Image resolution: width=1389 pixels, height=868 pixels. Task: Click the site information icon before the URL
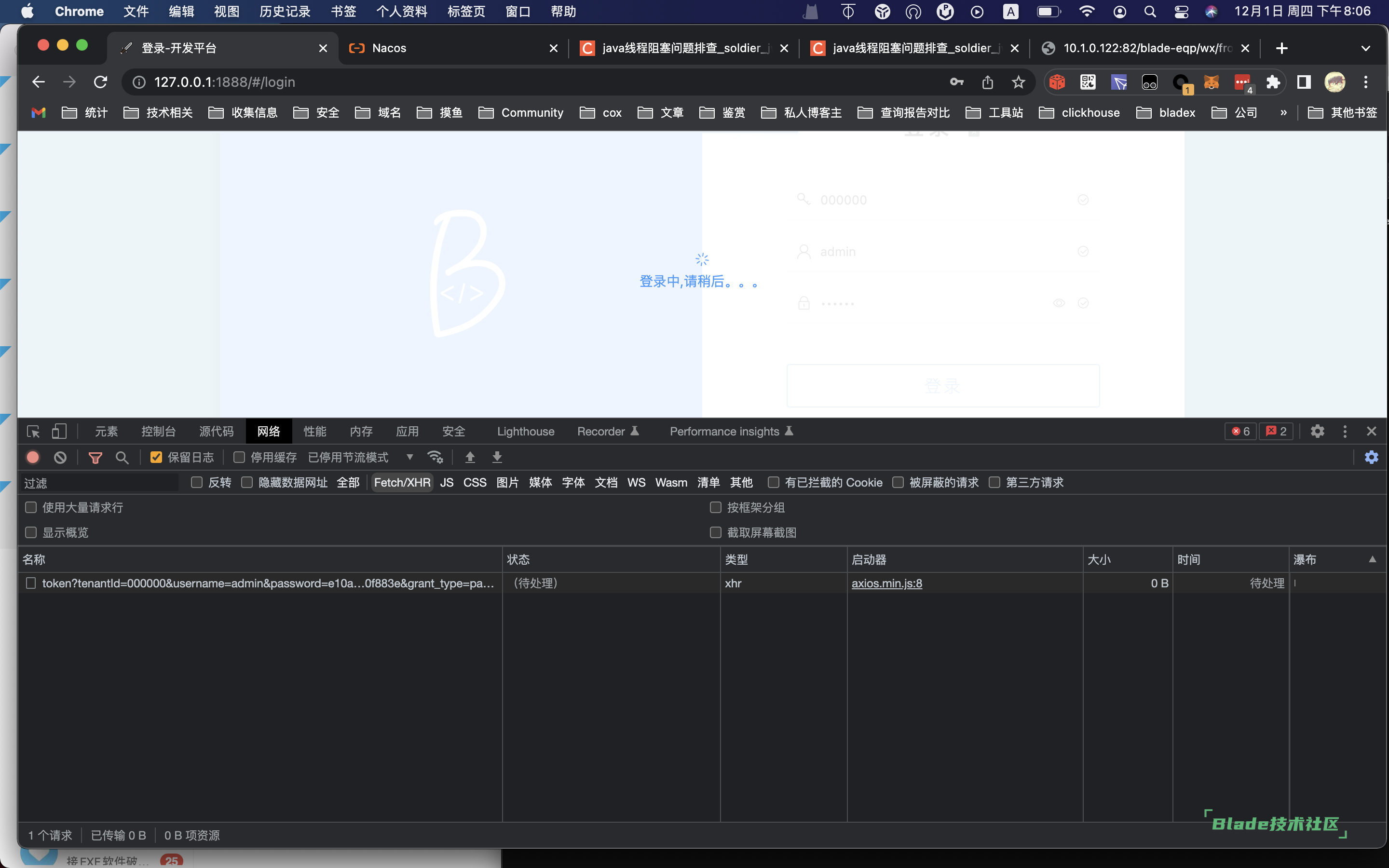(139, 82)
